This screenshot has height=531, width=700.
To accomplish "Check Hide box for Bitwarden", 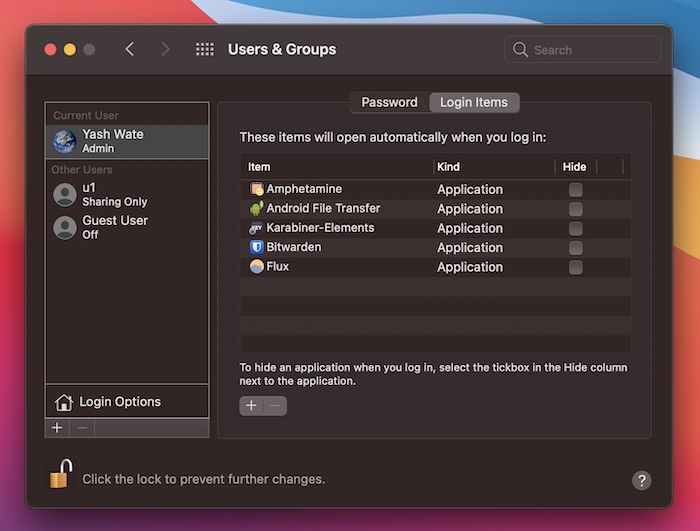I will pos(575,247).
